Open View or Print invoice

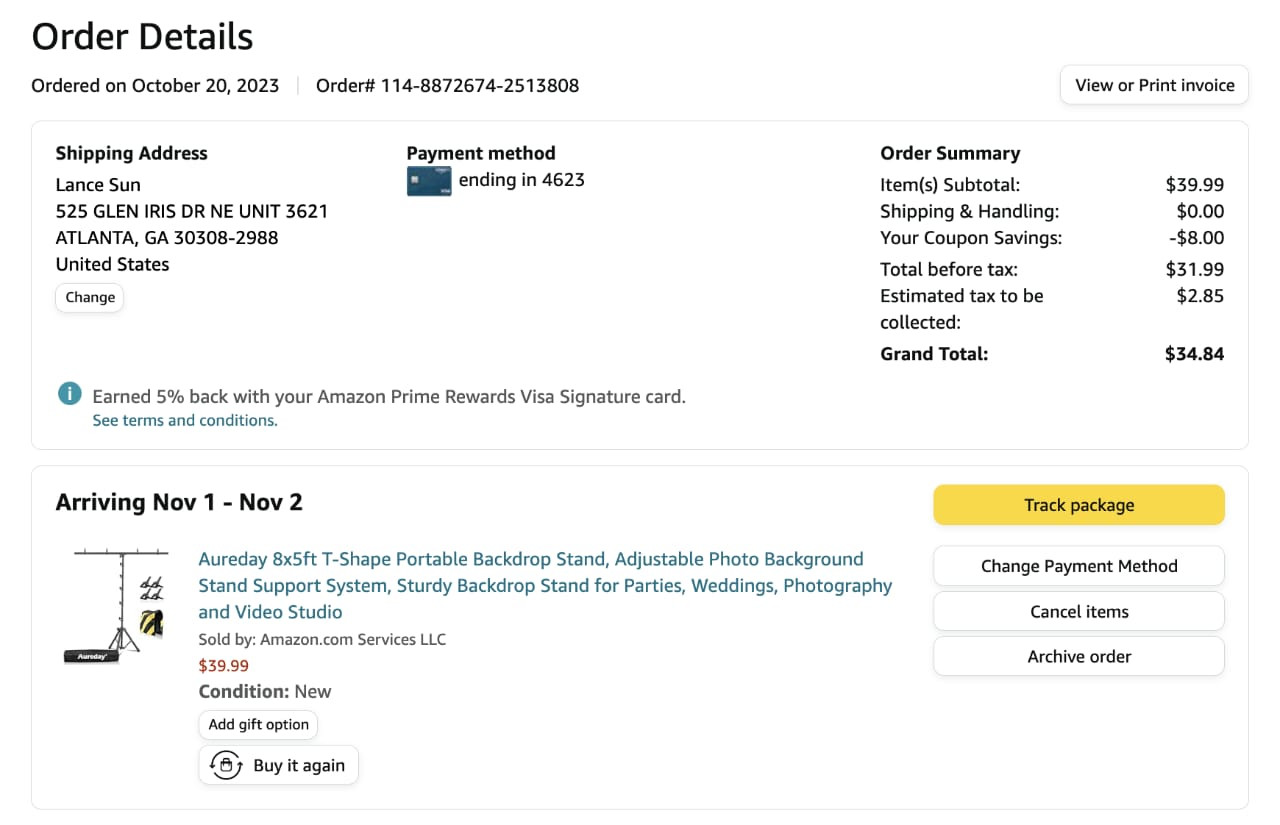pos(1154,85)
